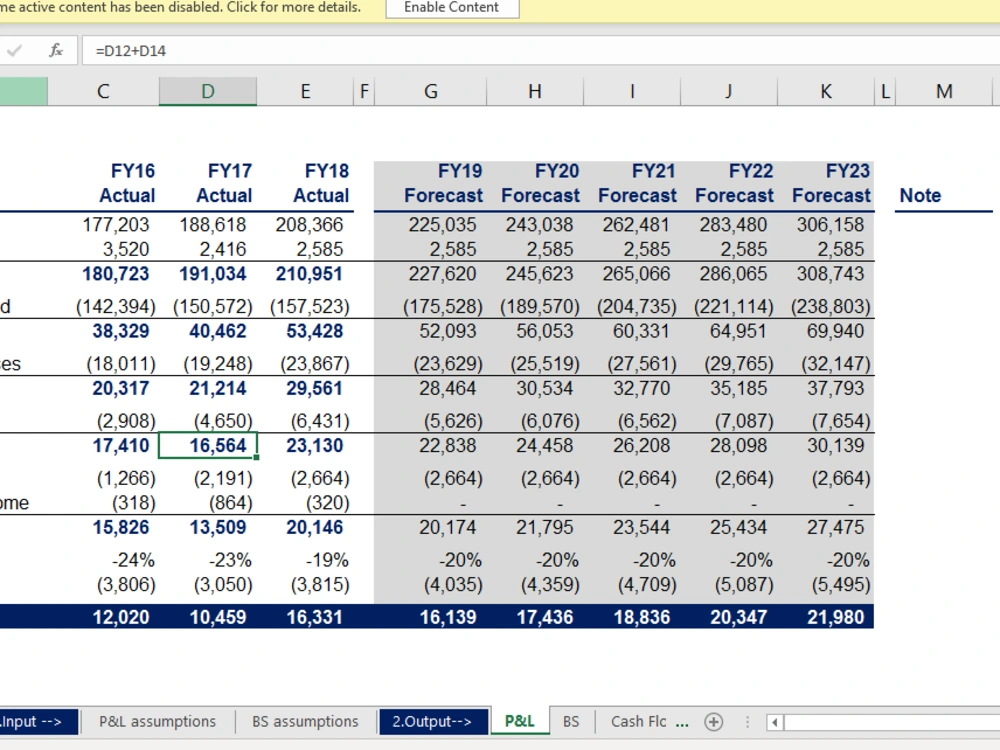Select cell with value 53,428
Image resolution: width=1000 pixels, height=750 pixels.
coord(309,332)
